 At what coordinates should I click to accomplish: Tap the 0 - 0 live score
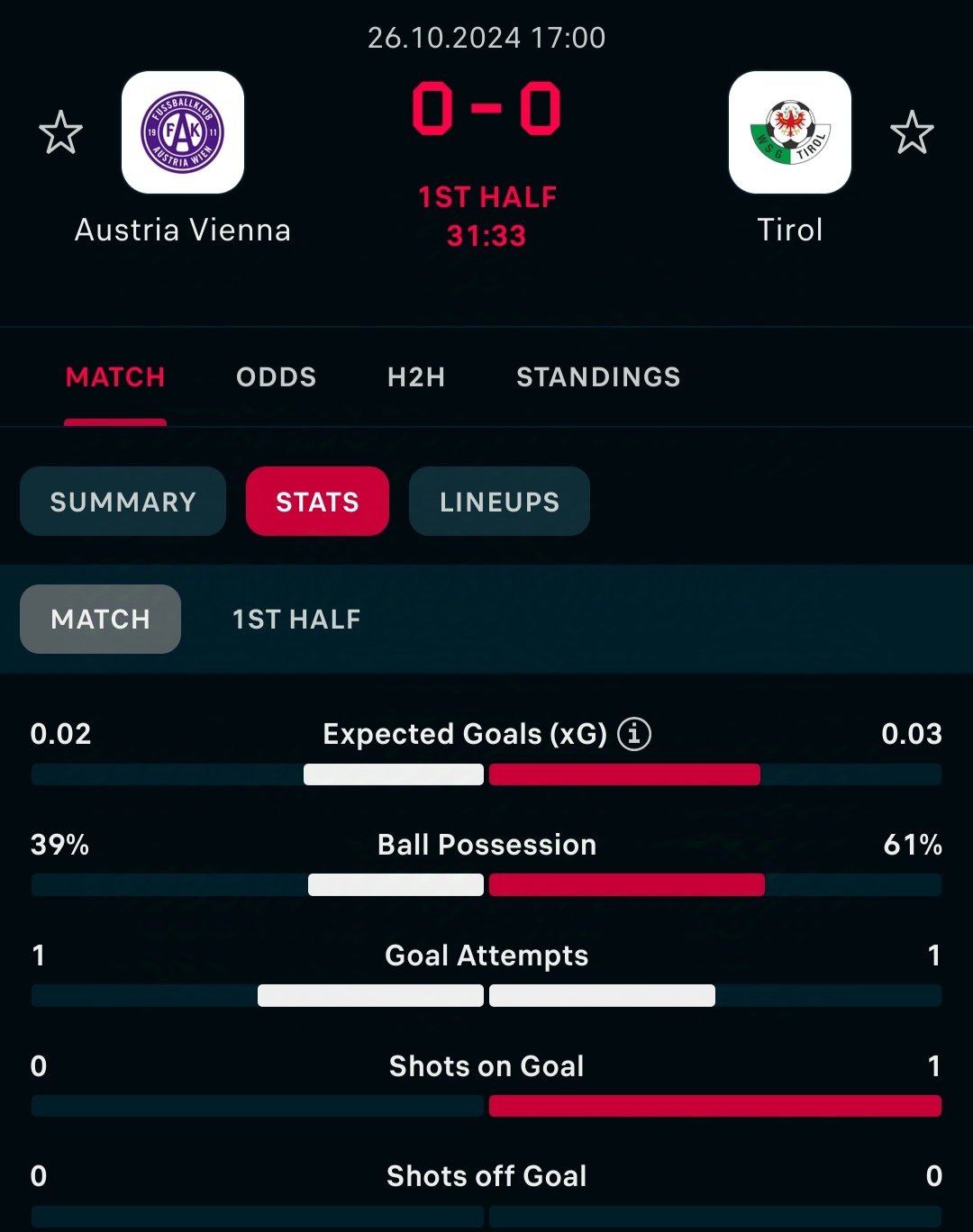[486, 109]
